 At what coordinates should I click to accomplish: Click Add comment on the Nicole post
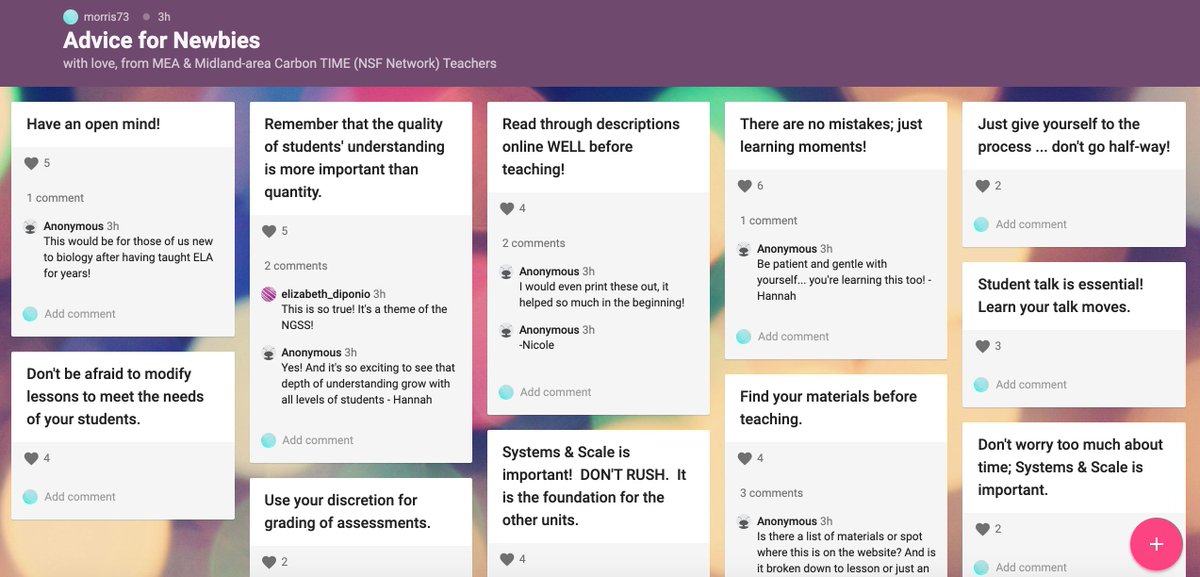[x=556, y=392]
